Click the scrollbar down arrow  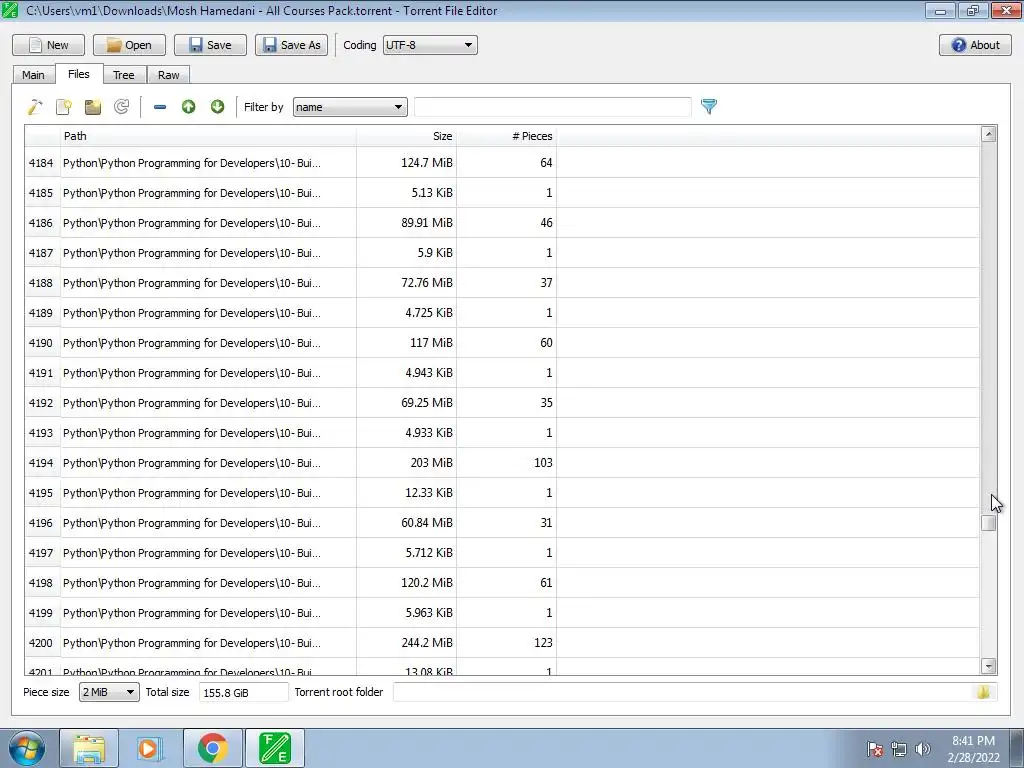click(989, 666)
